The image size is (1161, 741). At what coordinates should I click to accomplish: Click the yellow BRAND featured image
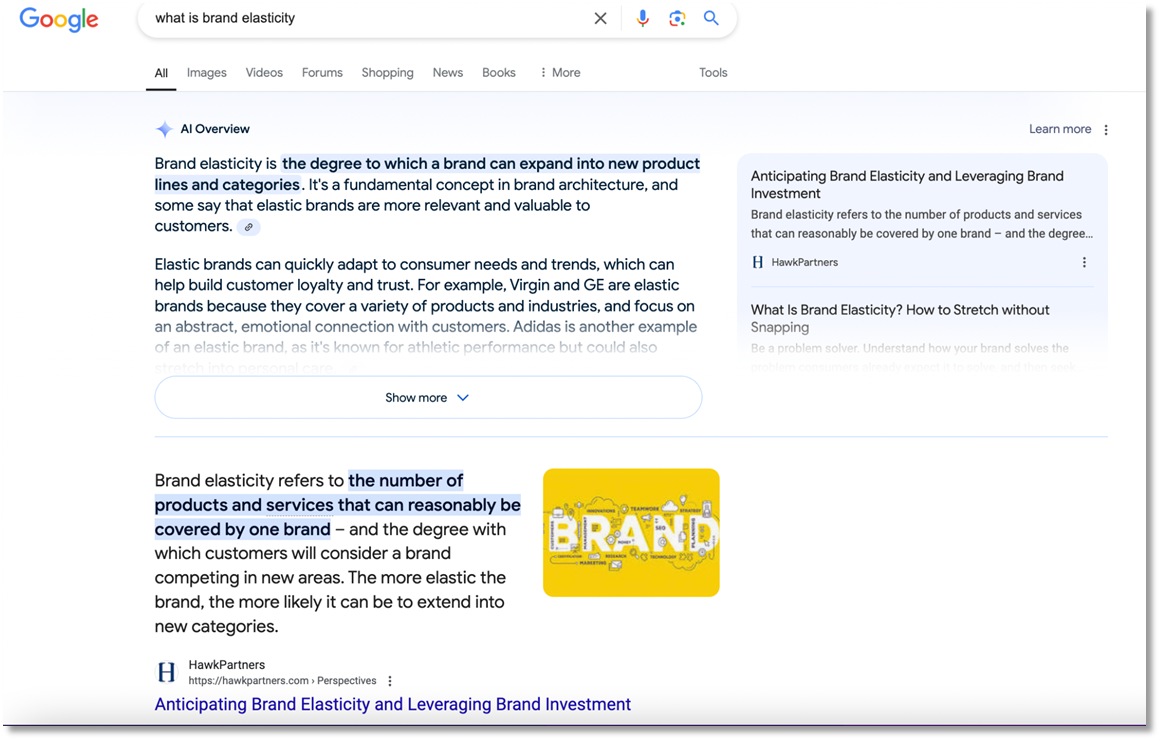pos(631,532)
